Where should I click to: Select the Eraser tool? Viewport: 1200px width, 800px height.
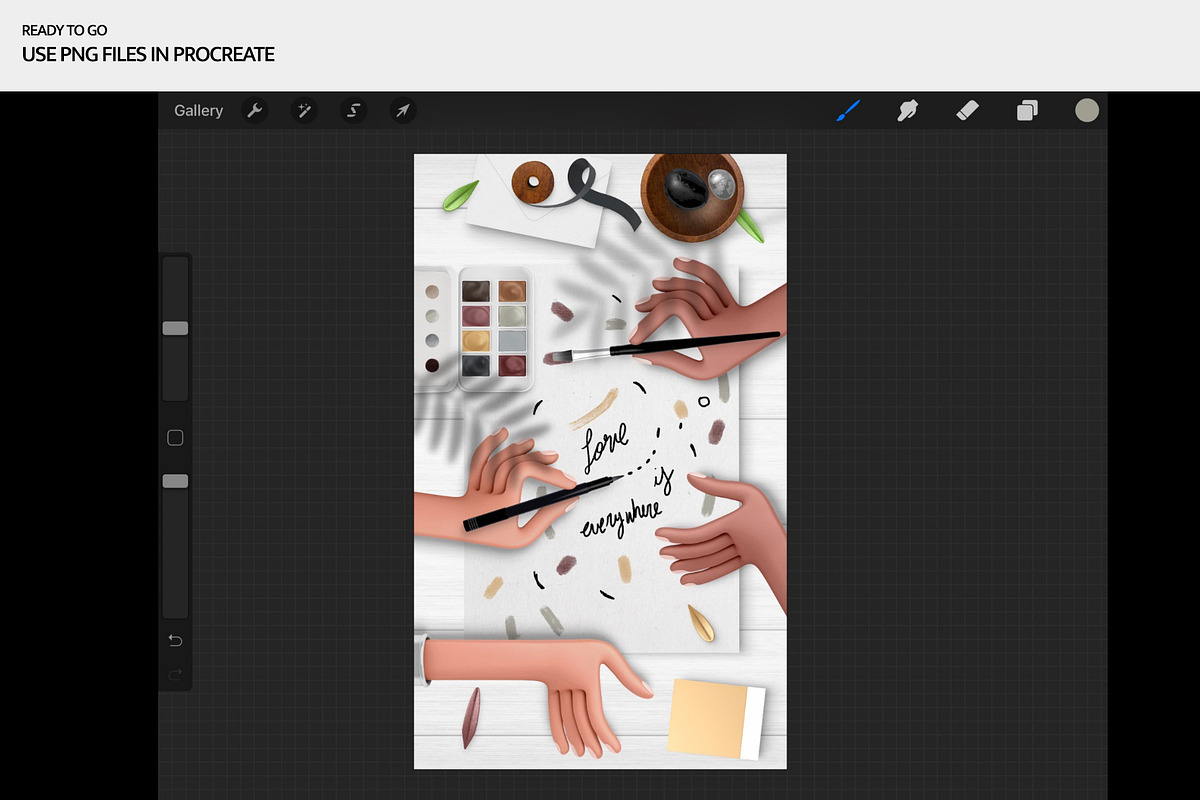pos(967,111)
